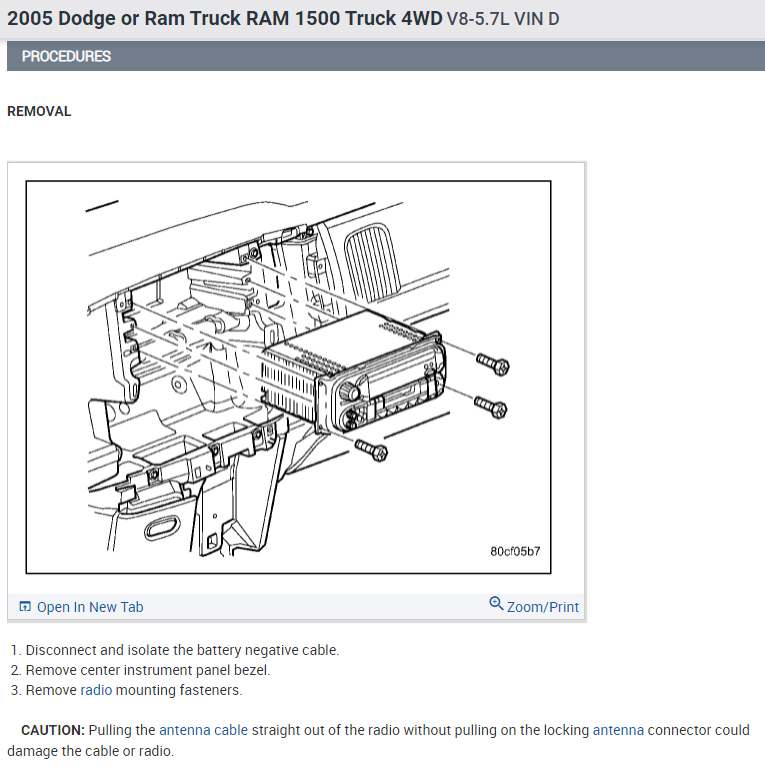Viewport: 765px width, 781px height.
Task: Click the air vent grille in the diagram
Action: coord(373,262)
